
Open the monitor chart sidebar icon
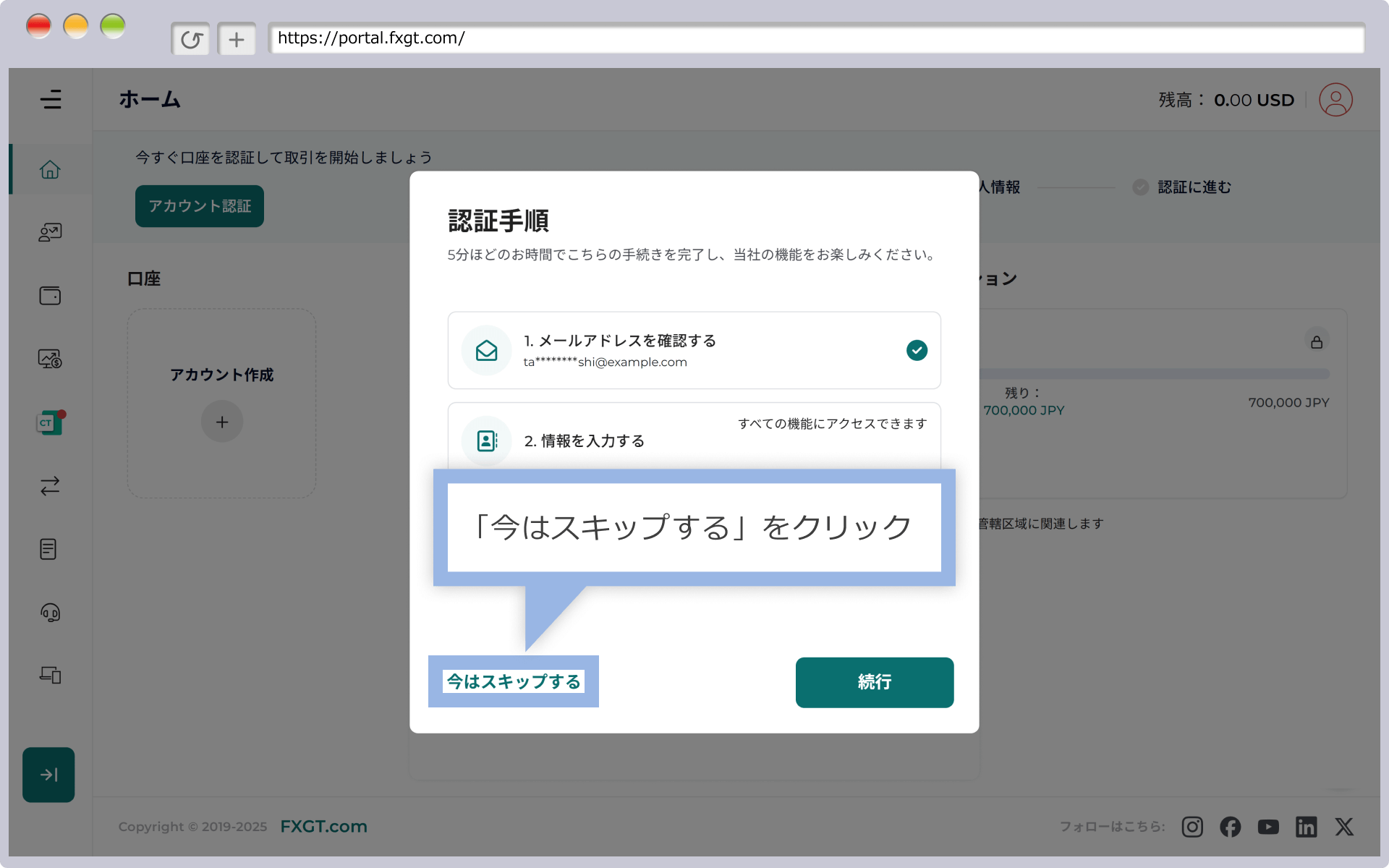click(50, 359)
